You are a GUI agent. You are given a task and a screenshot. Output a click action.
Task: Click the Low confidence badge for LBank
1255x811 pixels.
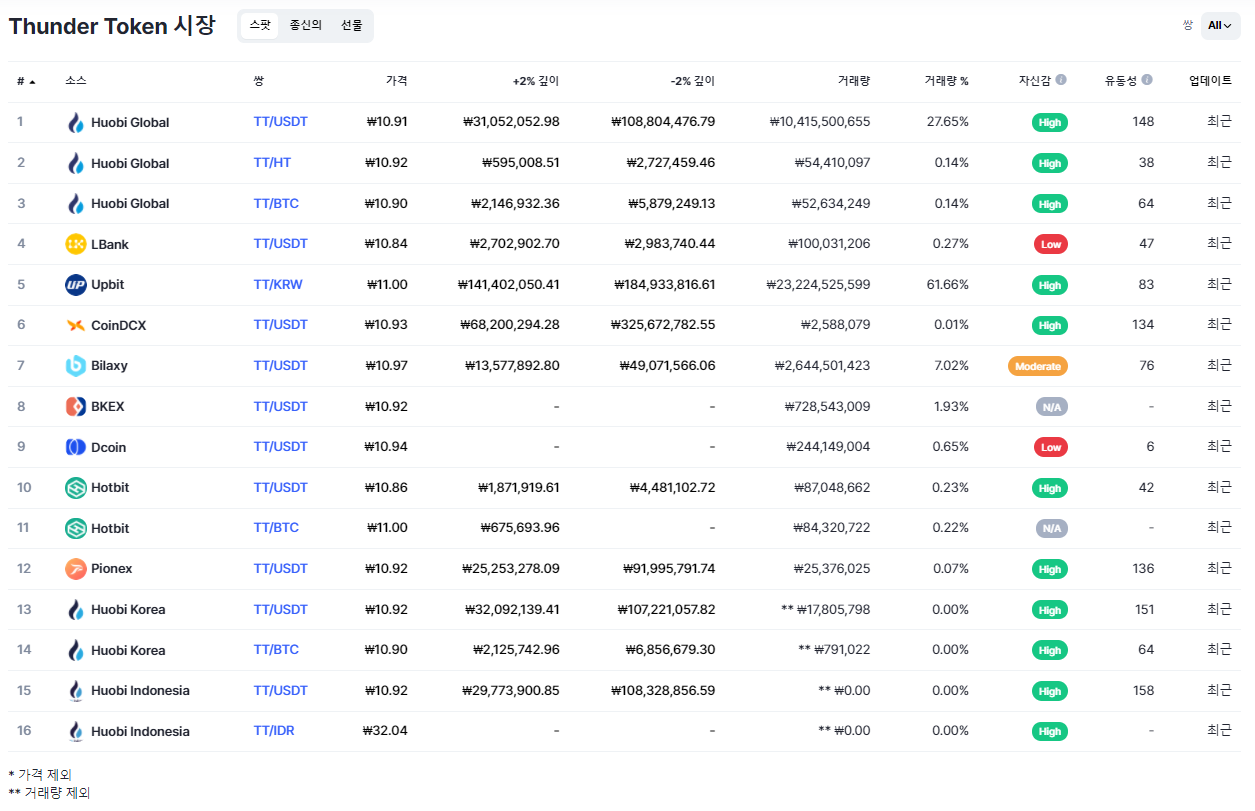(1051, 244)
